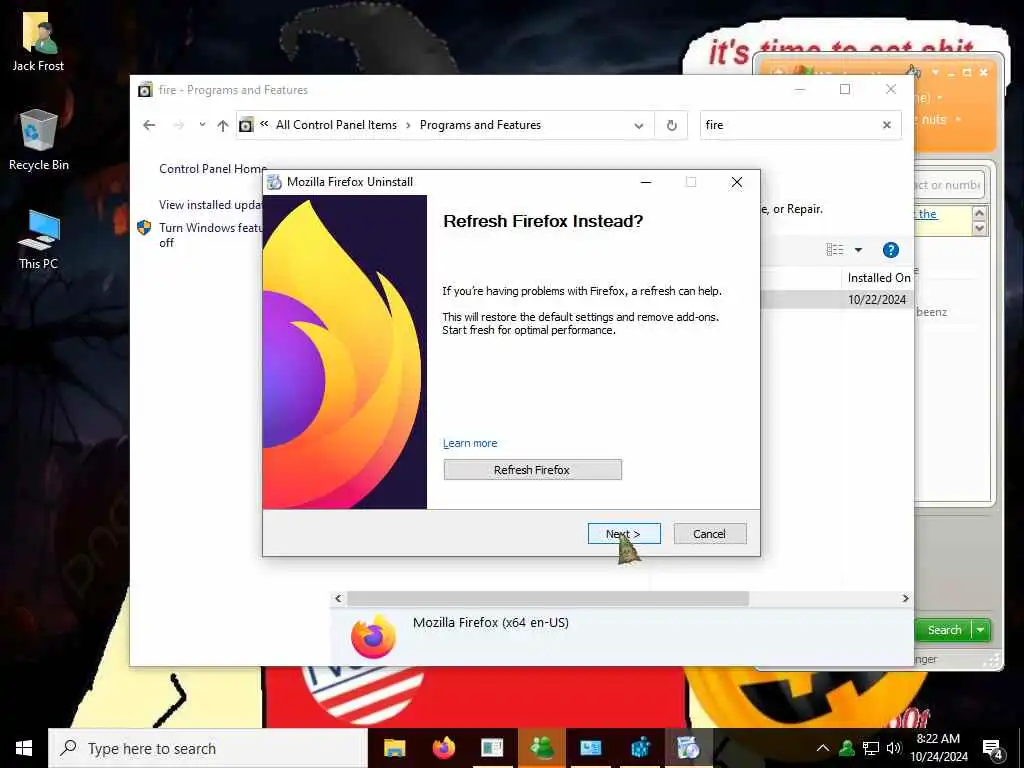Screen dimensions: 1024x768
Task: Click Firefox icon in details pane
Action: pos(374,636)
